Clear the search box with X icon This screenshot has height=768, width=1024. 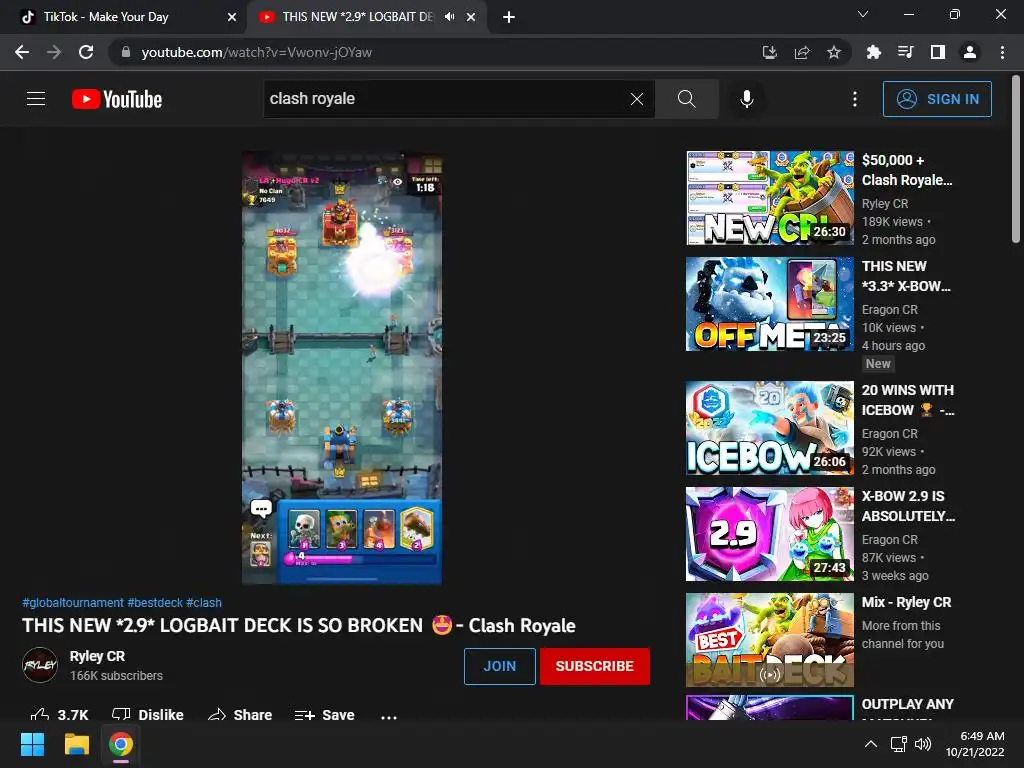637,99
